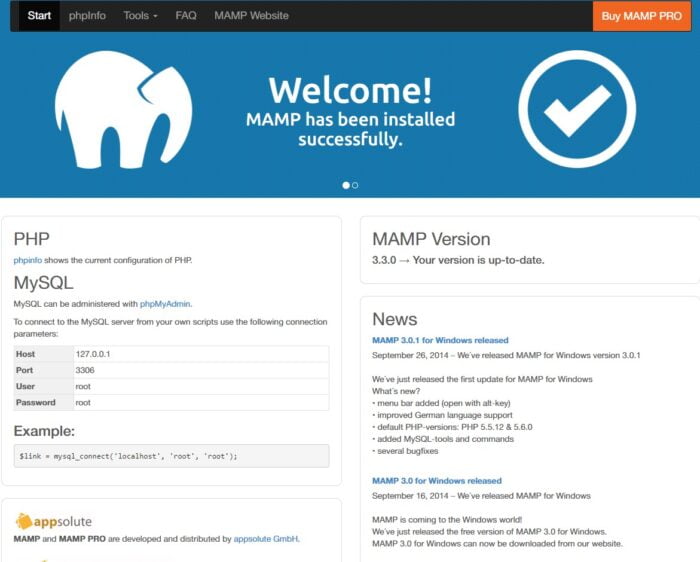The width and height of the screenshot is (700, 562).
Task: Open the phpMyAdmin link
Action: coord(165,304)
